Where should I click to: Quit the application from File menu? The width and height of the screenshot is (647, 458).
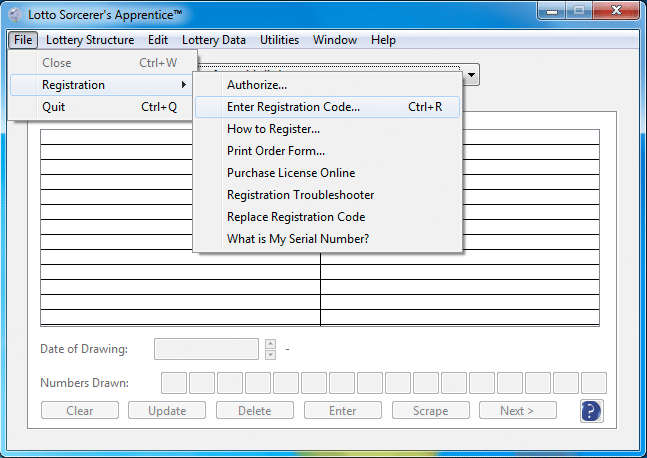pyautogui.click(x=54, y=107)
